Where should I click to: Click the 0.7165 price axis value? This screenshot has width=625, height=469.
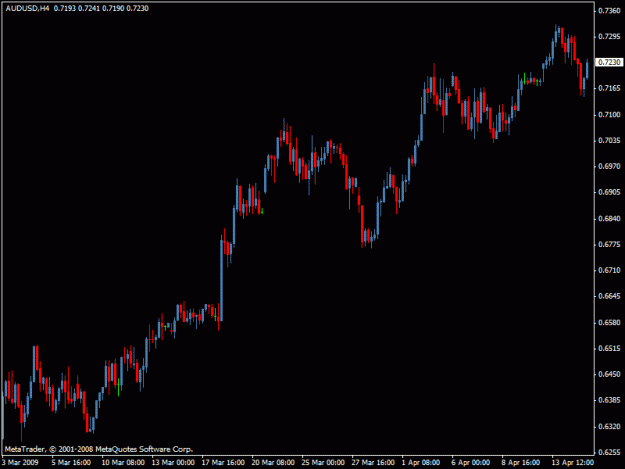point(609,88)
